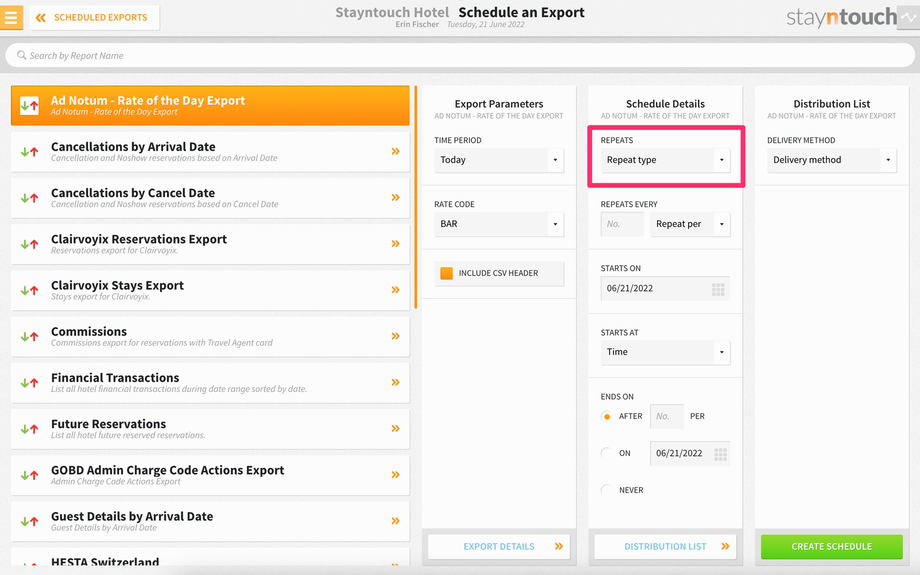Screen dimensions: 920x575
Task: Click export arrows icon for Cancellations by Cancel Date
Action: pyautogui.click(x=29, y=198)
